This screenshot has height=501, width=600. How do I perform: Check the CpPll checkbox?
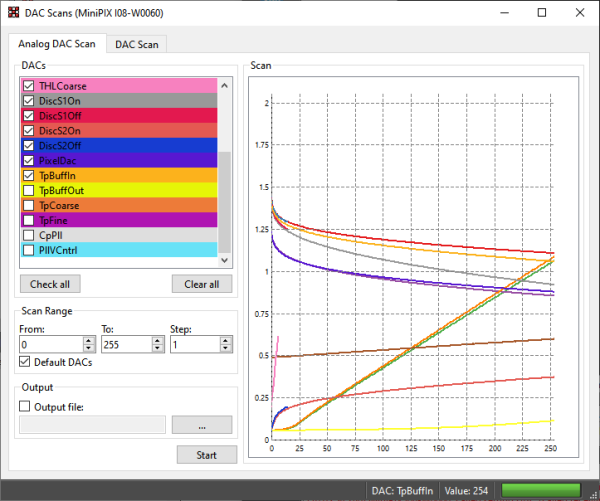[29, 235]
